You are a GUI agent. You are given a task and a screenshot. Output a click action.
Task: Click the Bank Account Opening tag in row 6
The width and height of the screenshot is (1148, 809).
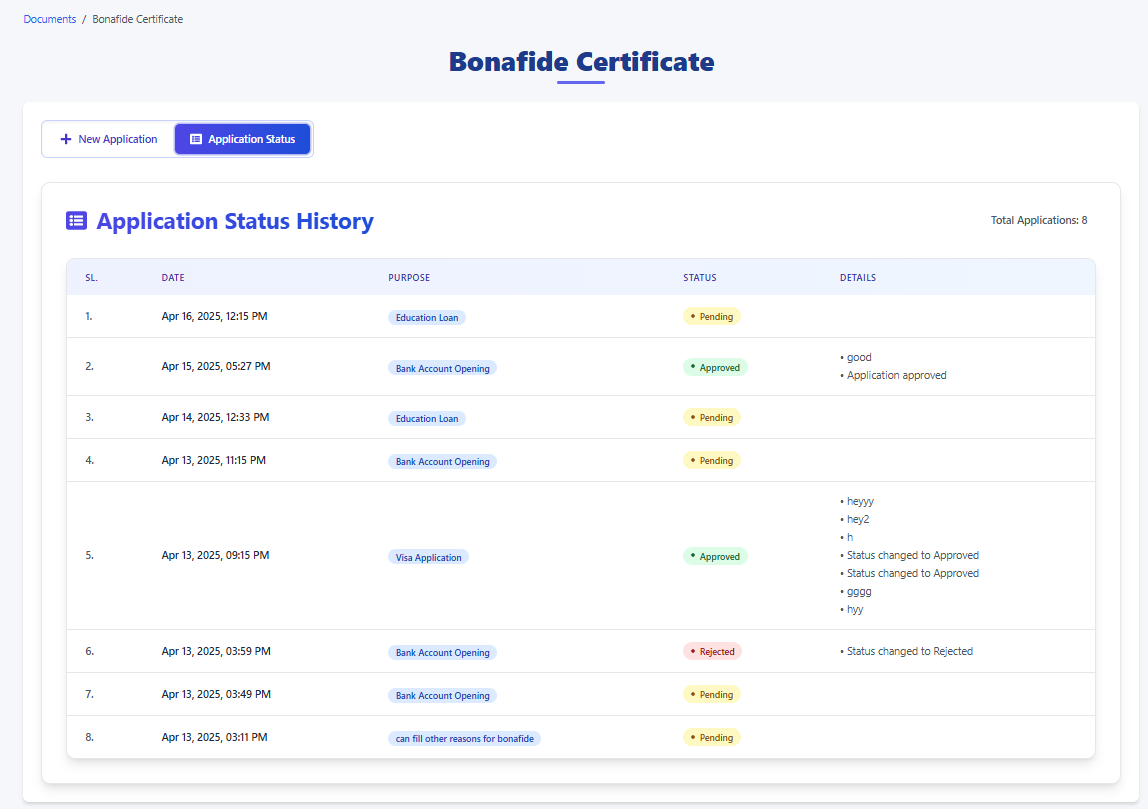coord(442,652)
